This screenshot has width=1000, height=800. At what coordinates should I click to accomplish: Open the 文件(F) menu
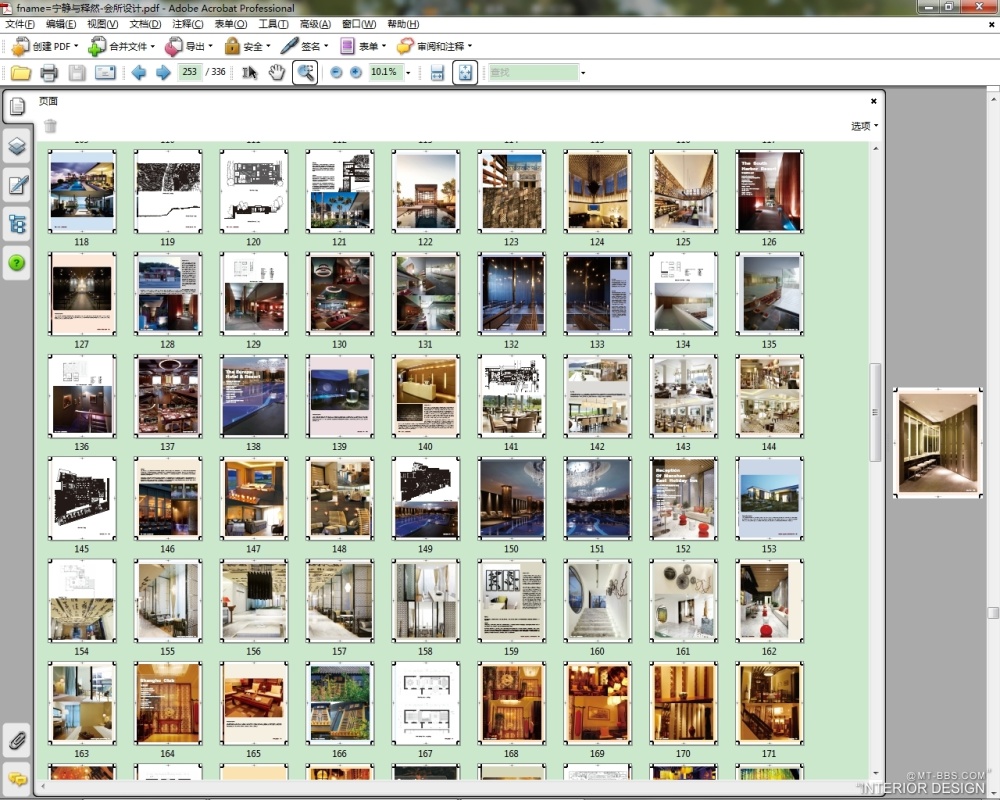point(20,24)
